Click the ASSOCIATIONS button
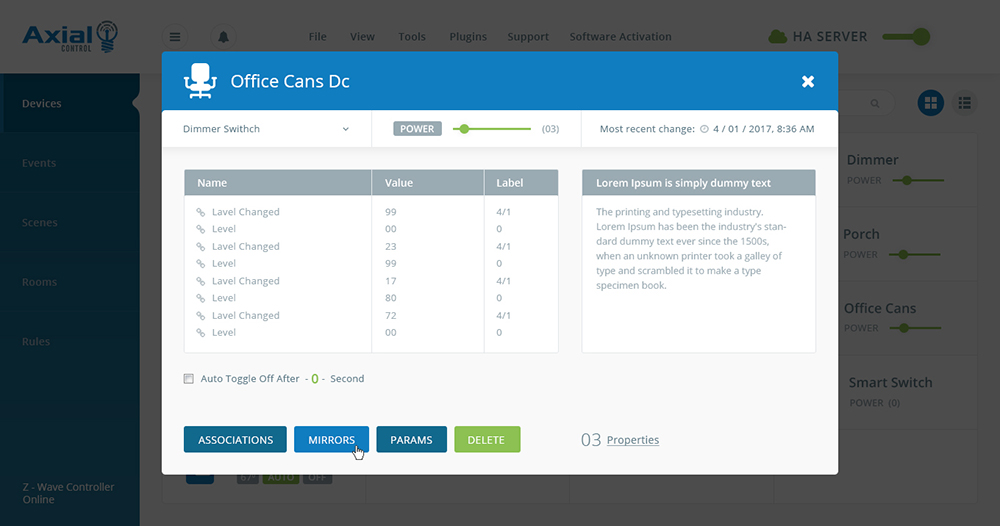The image size is (1000, 526). pyautogui.click(x=235, y=440)
